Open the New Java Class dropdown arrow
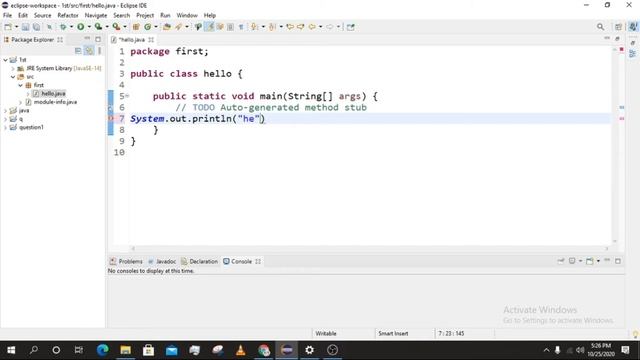Viewport: 640px width, 360px height. (x=156, y=27)
